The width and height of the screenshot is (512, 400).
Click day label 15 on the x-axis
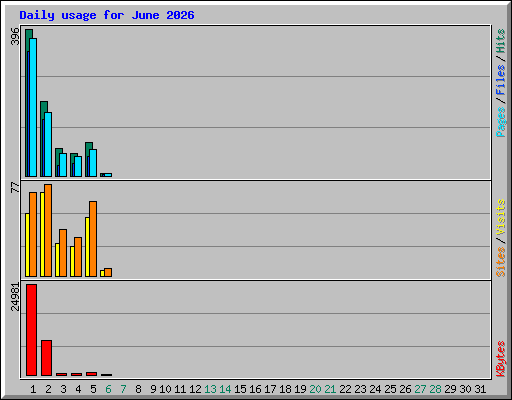[x=240, y=389]
